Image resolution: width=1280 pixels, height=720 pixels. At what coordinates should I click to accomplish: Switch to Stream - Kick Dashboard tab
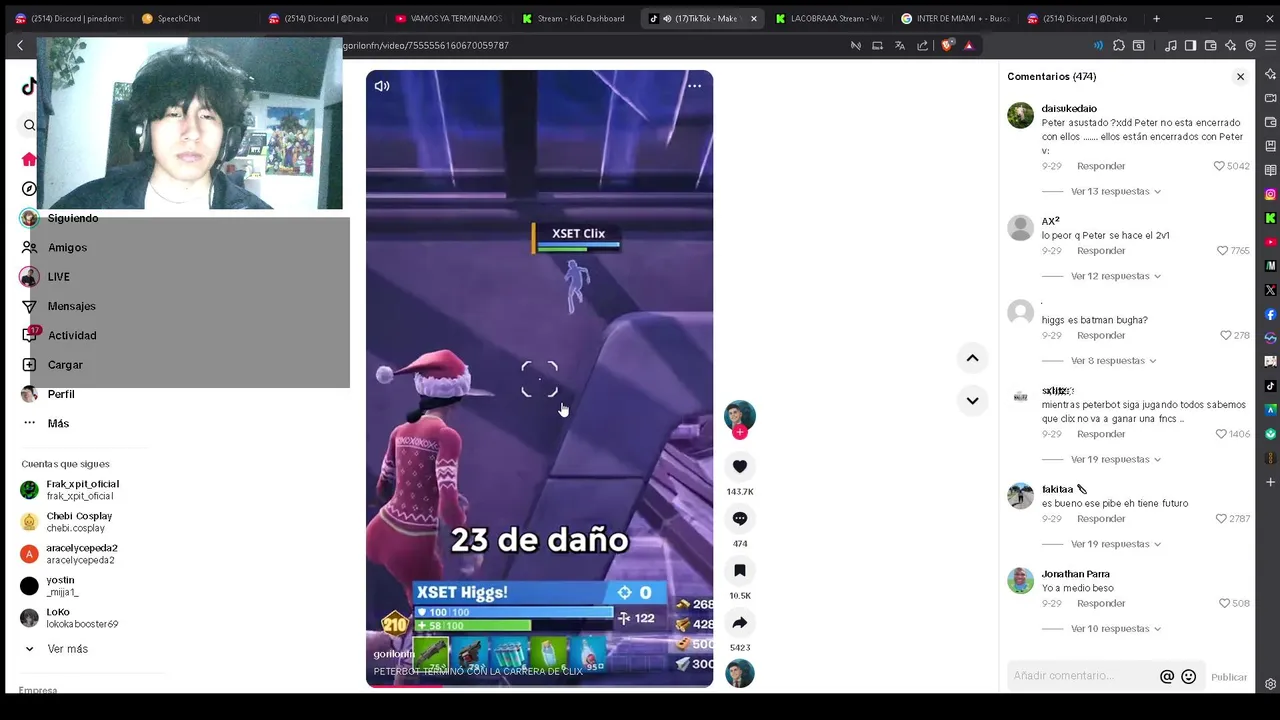point(575,18)
